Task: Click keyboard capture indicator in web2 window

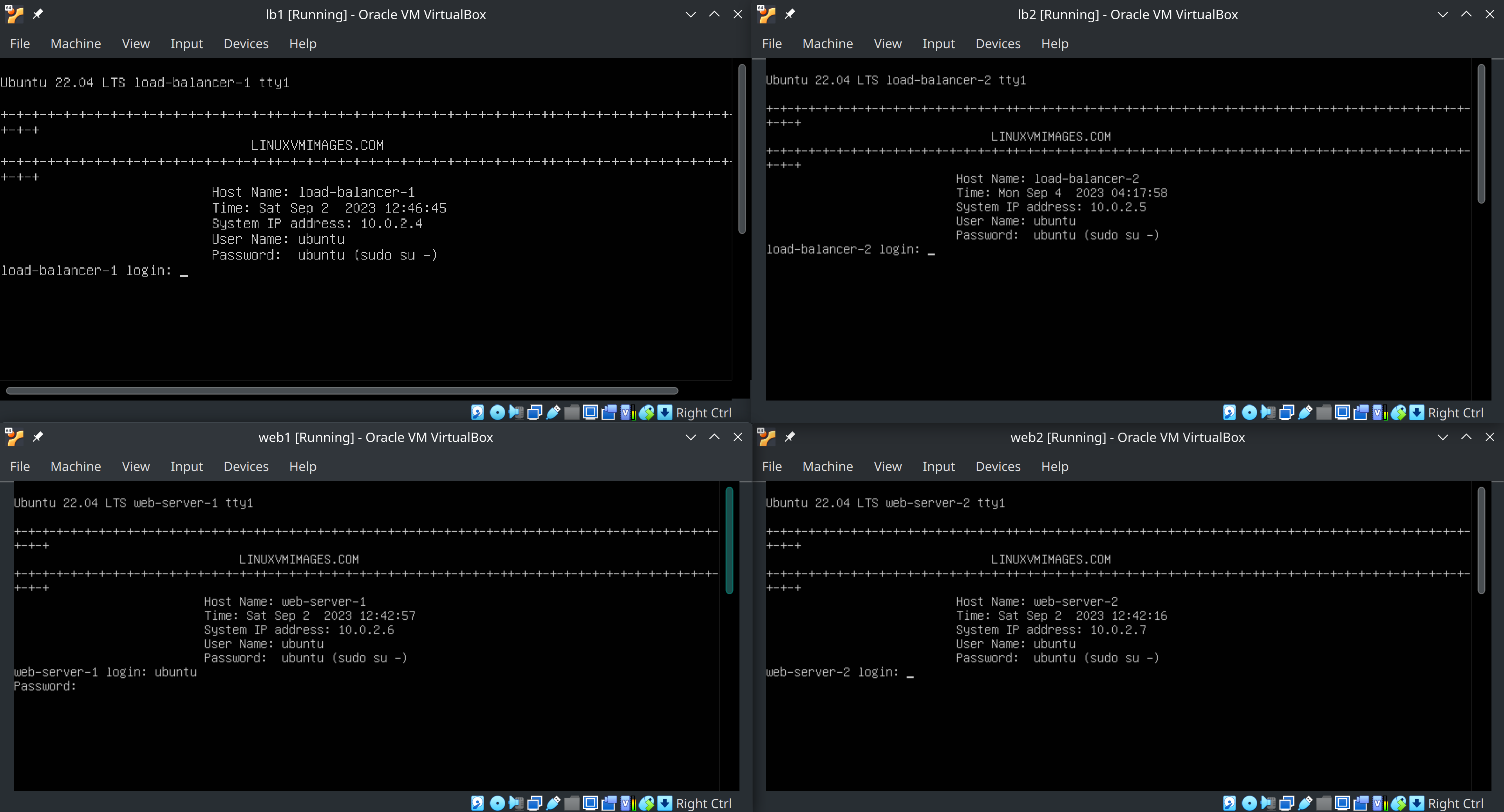Action: 1417,803
